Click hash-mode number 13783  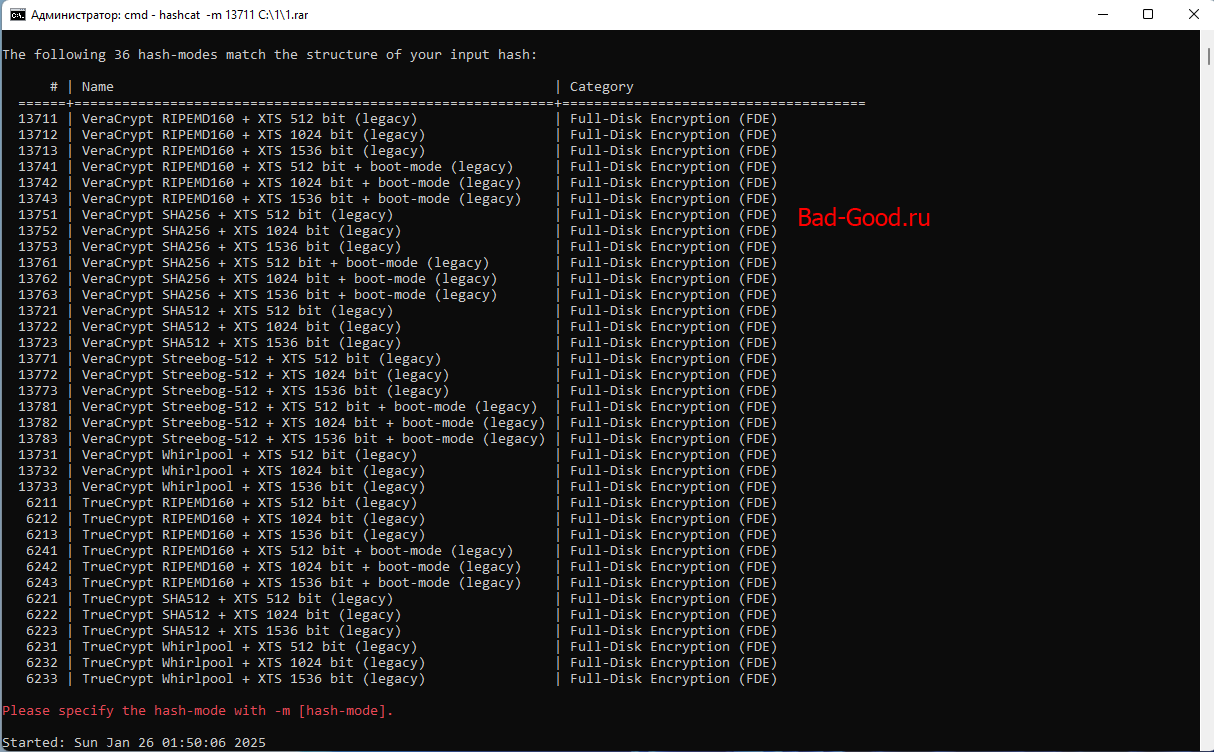click(38, 439)
